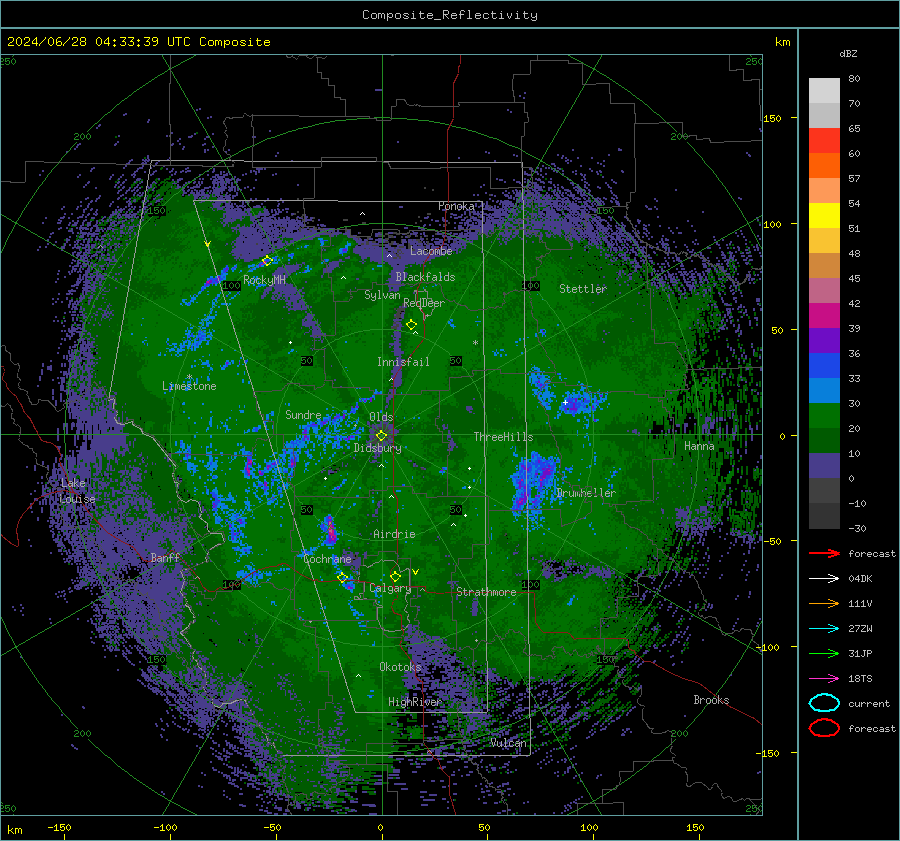The height and width of the screenshot is (841, 900).
Task: Click the 18TS legend label
Action: coord(860,679)
